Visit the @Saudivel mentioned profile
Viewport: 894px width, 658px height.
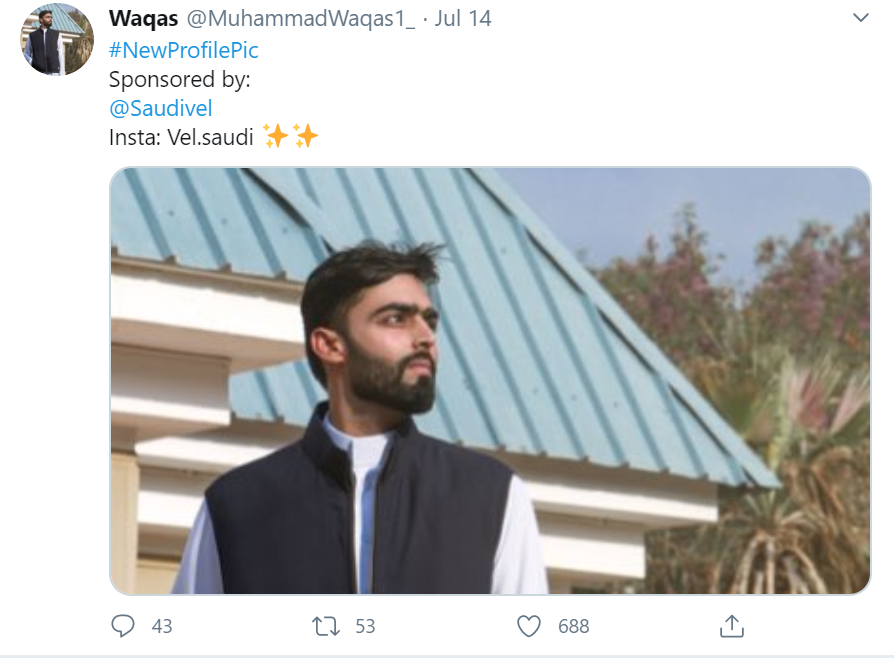[161, 108]
